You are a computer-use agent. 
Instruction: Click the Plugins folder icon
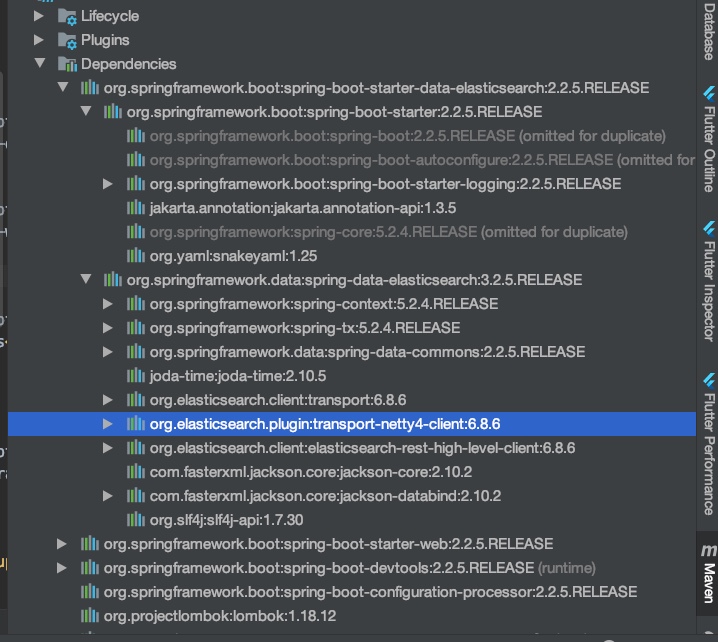click(67, 40)
